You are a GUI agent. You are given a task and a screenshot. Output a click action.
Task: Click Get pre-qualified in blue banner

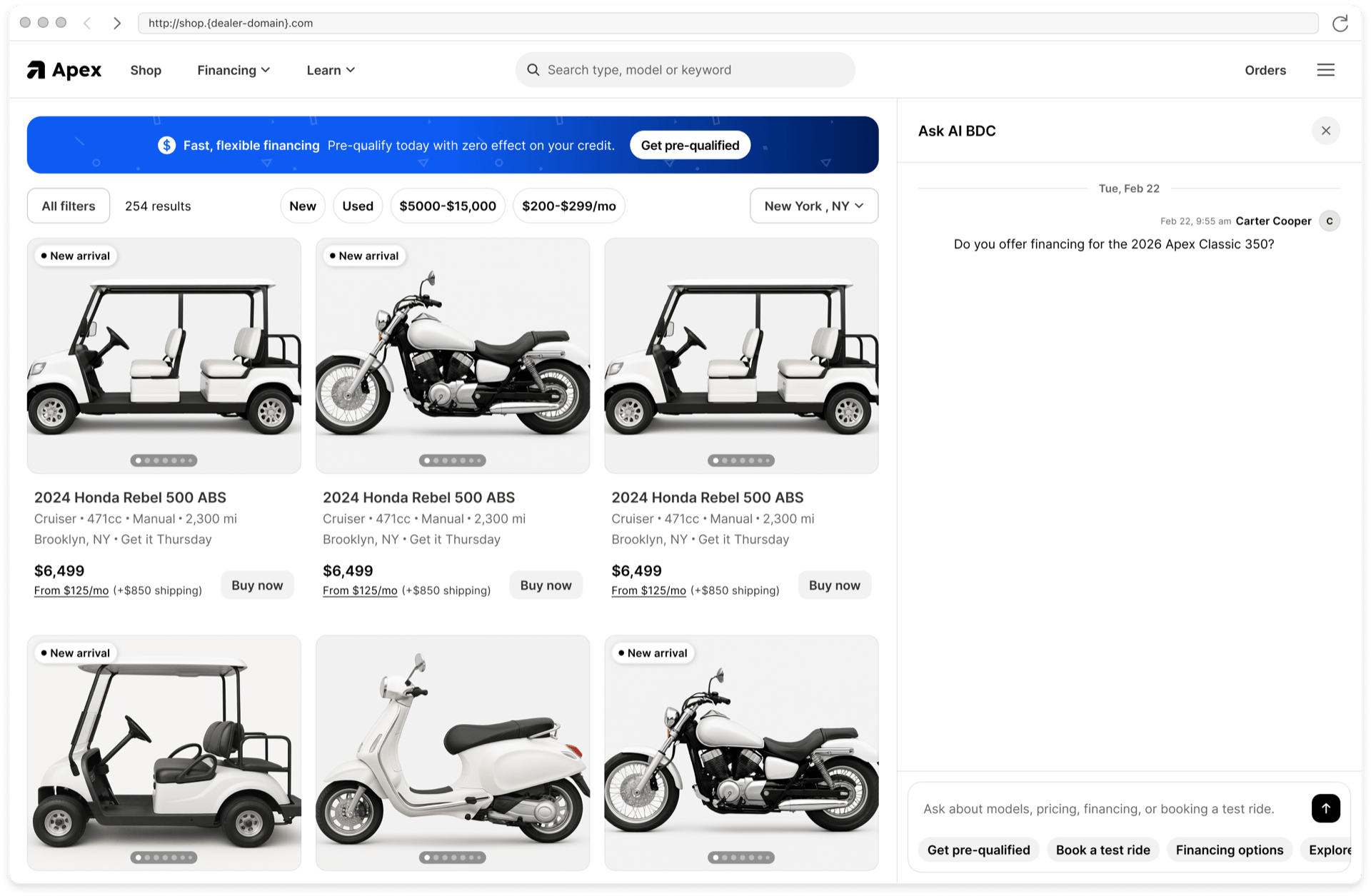coord(690,145)
